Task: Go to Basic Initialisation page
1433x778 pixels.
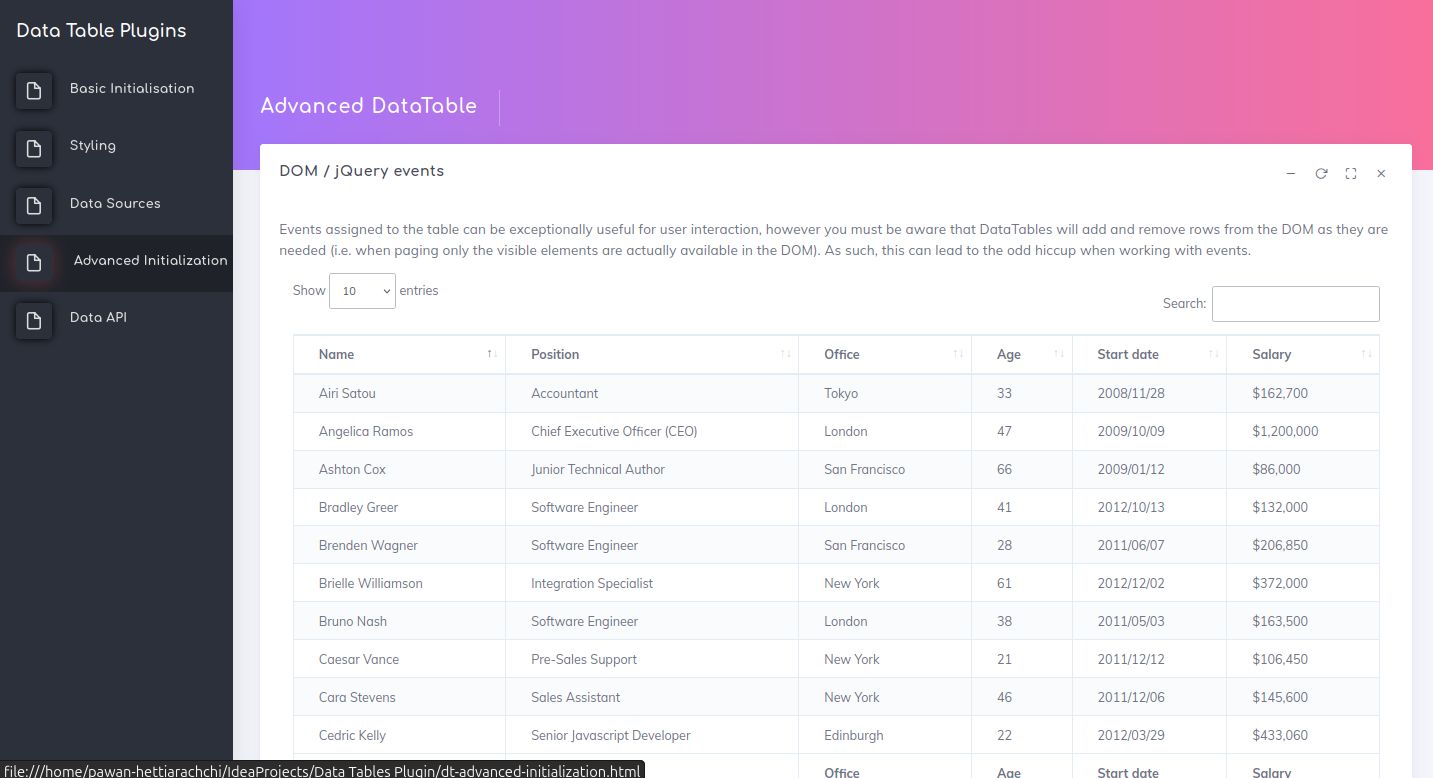Action: pyautogui.click(x=132, y=89)
